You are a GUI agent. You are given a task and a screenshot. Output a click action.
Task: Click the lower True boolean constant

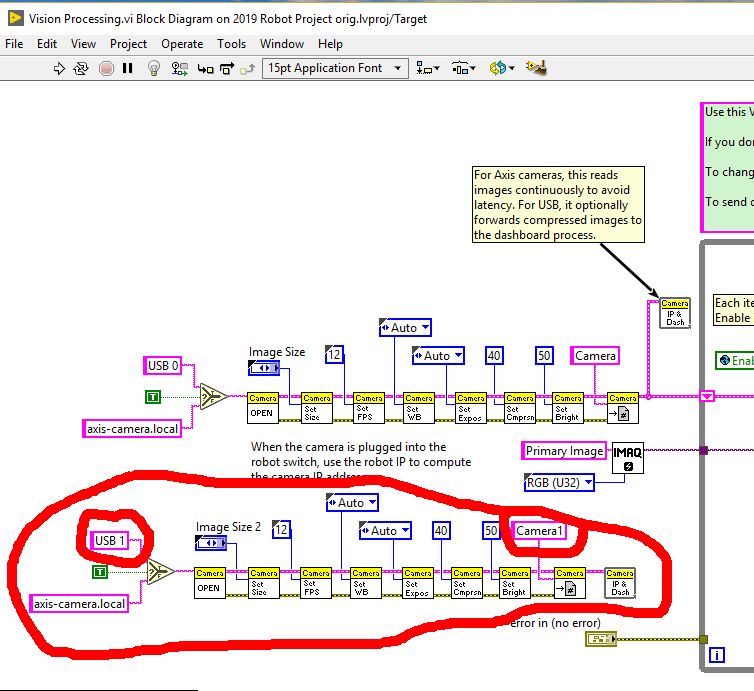[x=100, y=572]
